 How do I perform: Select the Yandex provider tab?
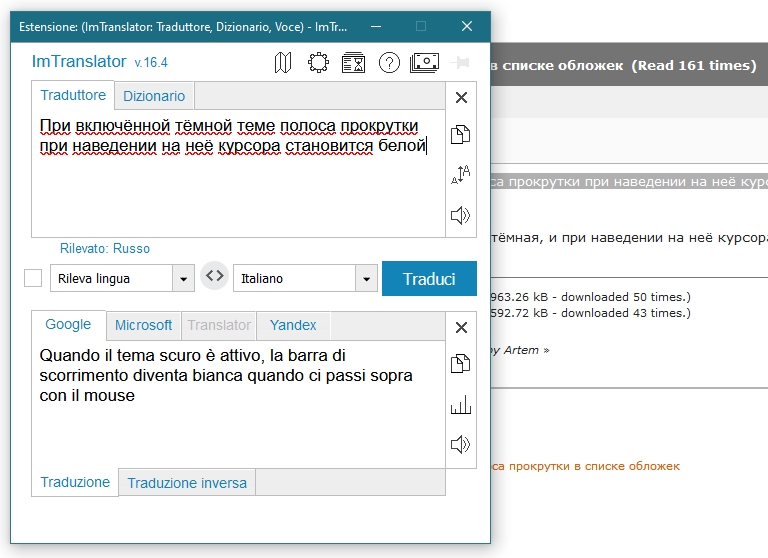[x=293, y=325]
